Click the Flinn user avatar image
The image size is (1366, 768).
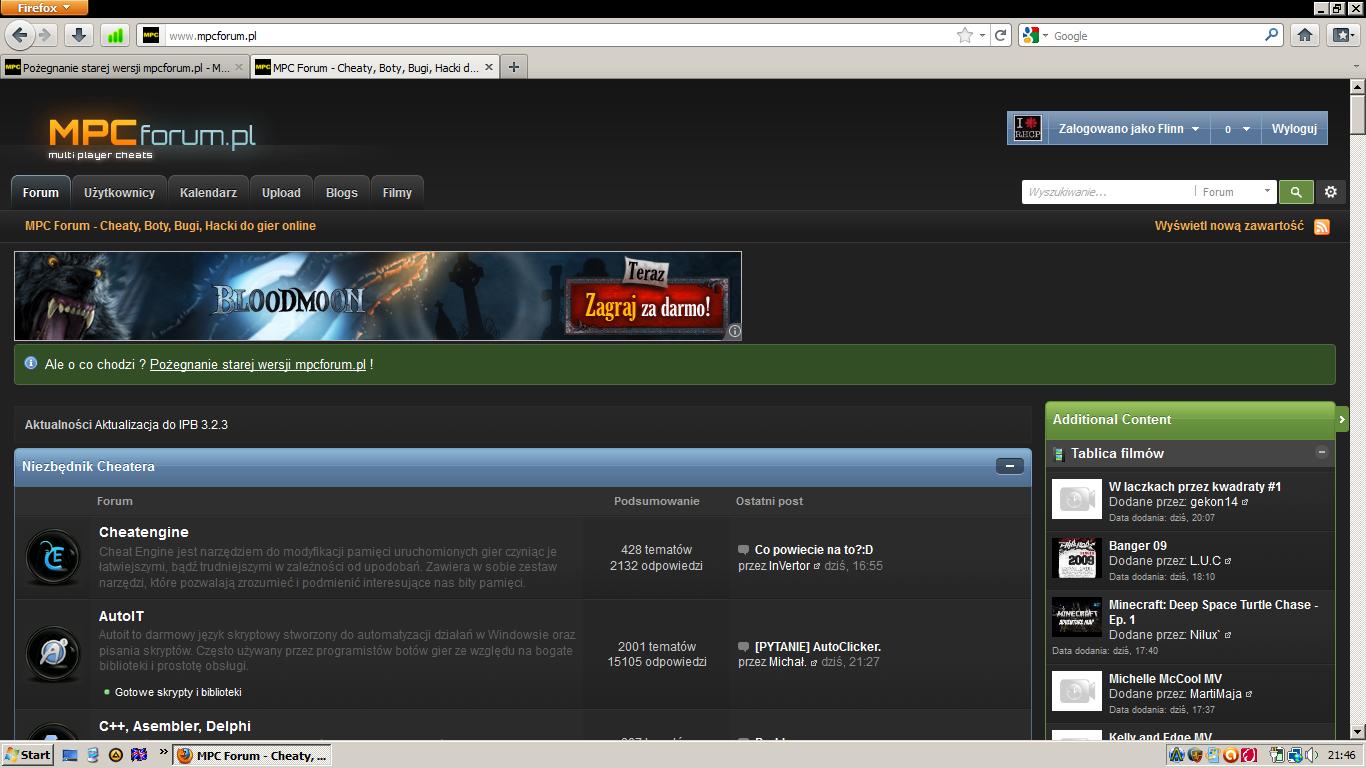point(1028,129)
